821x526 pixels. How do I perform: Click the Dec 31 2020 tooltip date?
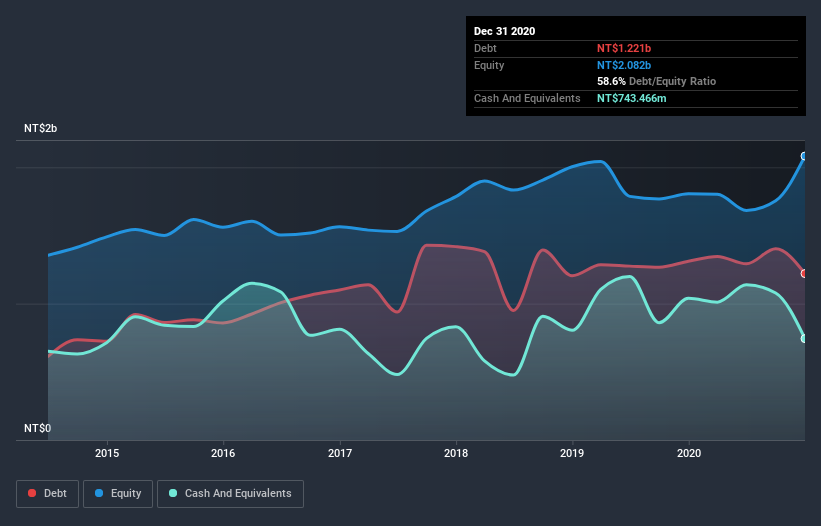pyautogui.click(x=504, y=31)
